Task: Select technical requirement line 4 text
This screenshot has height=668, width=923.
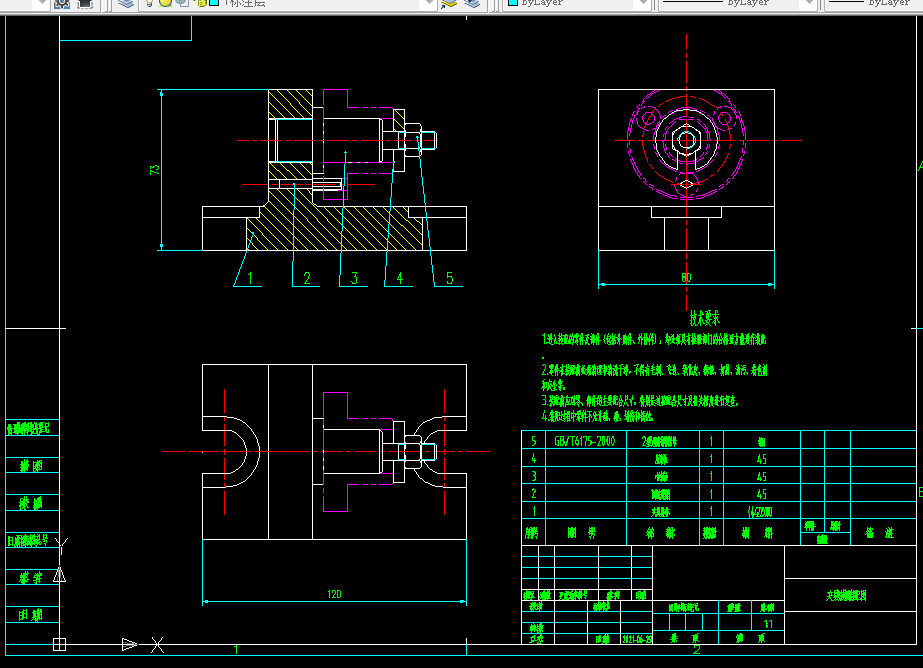Action: point(597,417)
